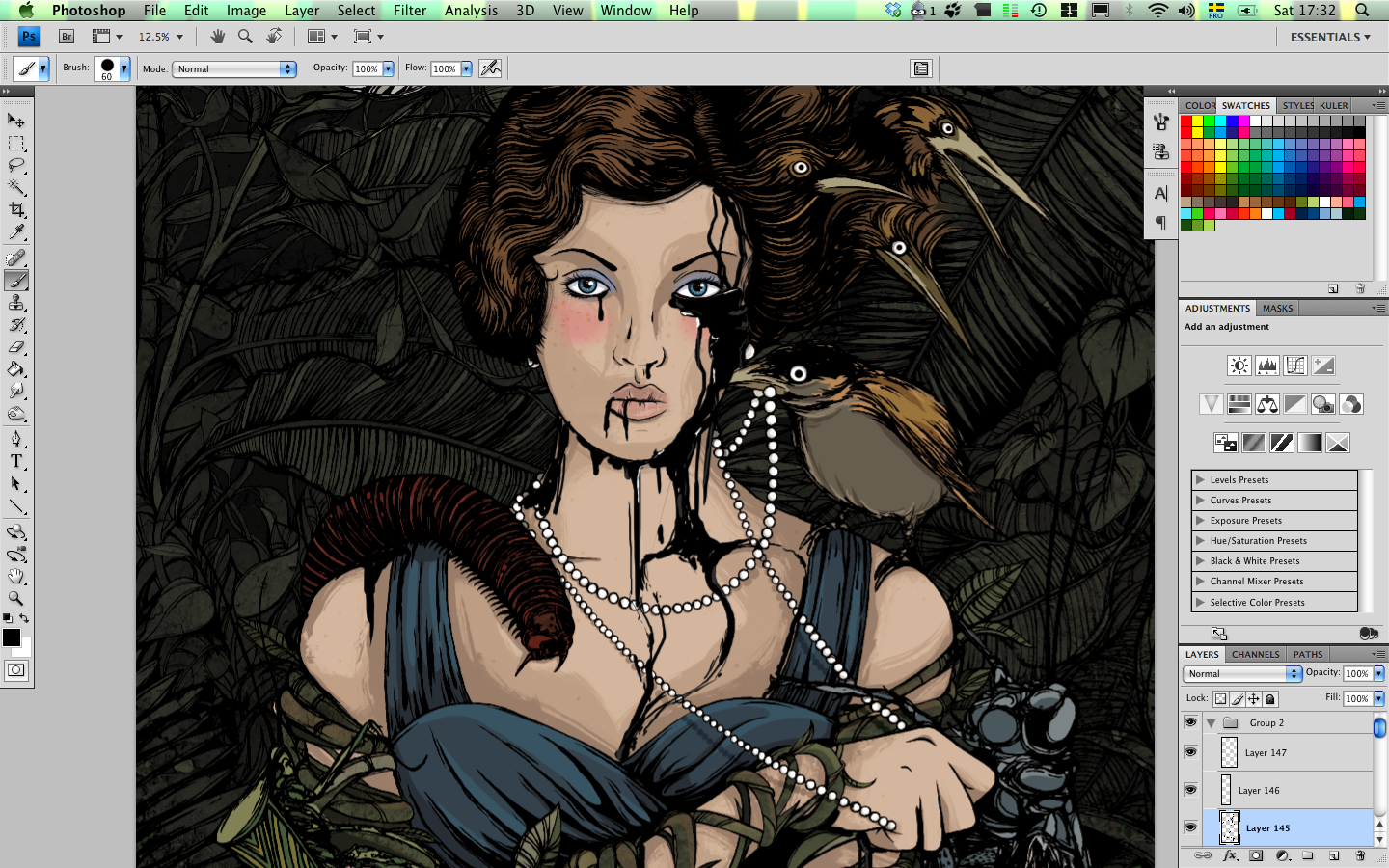Select the Eraser tool
1389x868 pixels.
pyautogui.click(x=16, y=347)
